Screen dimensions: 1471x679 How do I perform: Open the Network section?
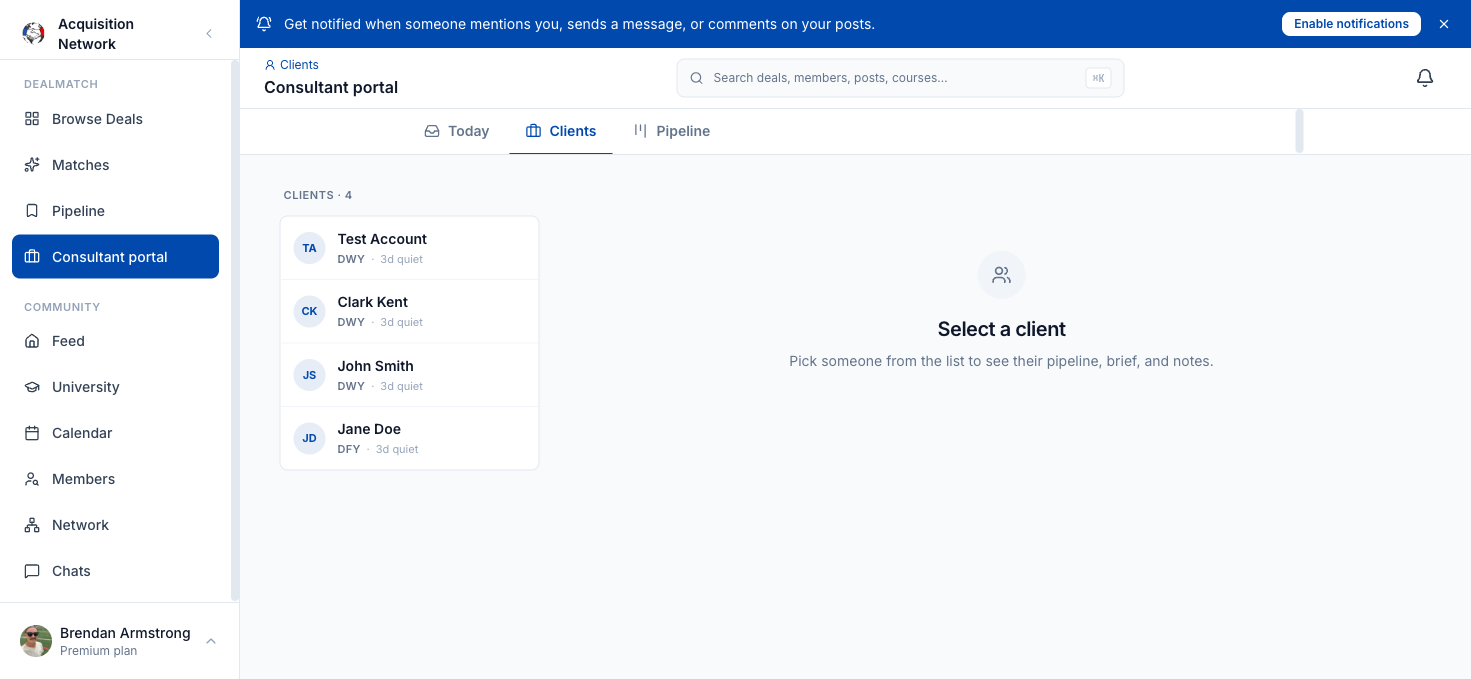point(115,525)
